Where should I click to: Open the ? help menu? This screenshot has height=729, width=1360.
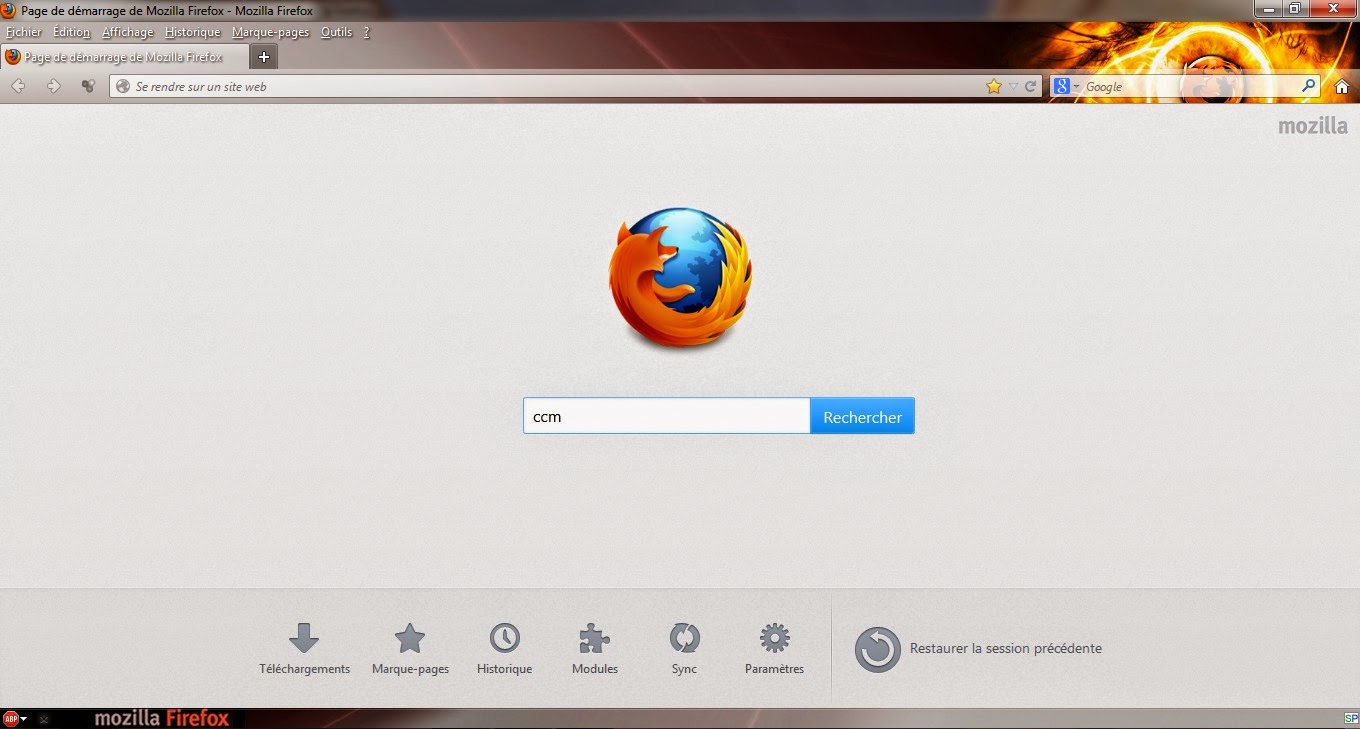point(367,32)
